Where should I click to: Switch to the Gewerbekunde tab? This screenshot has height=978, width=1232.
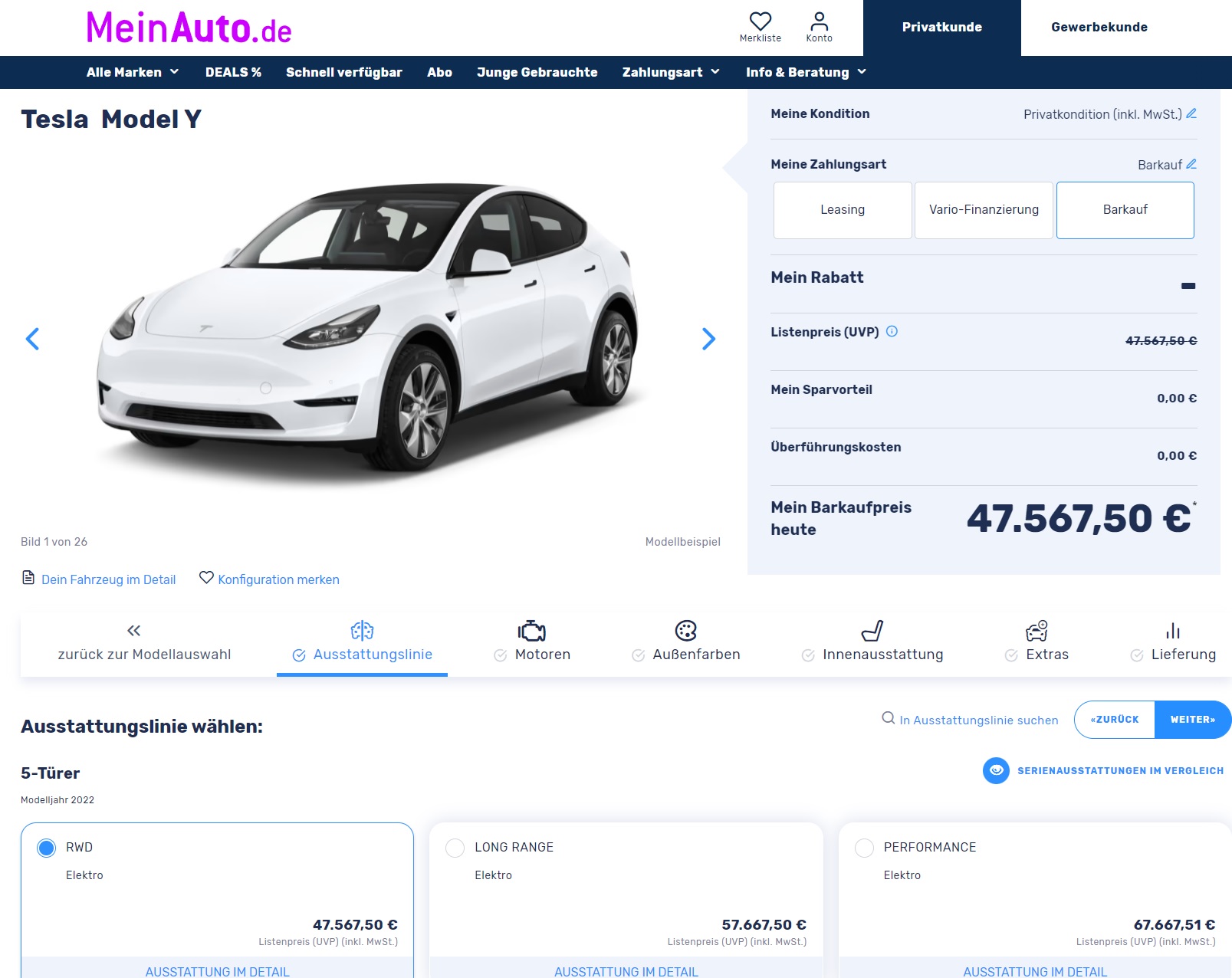click(1099, 27)
